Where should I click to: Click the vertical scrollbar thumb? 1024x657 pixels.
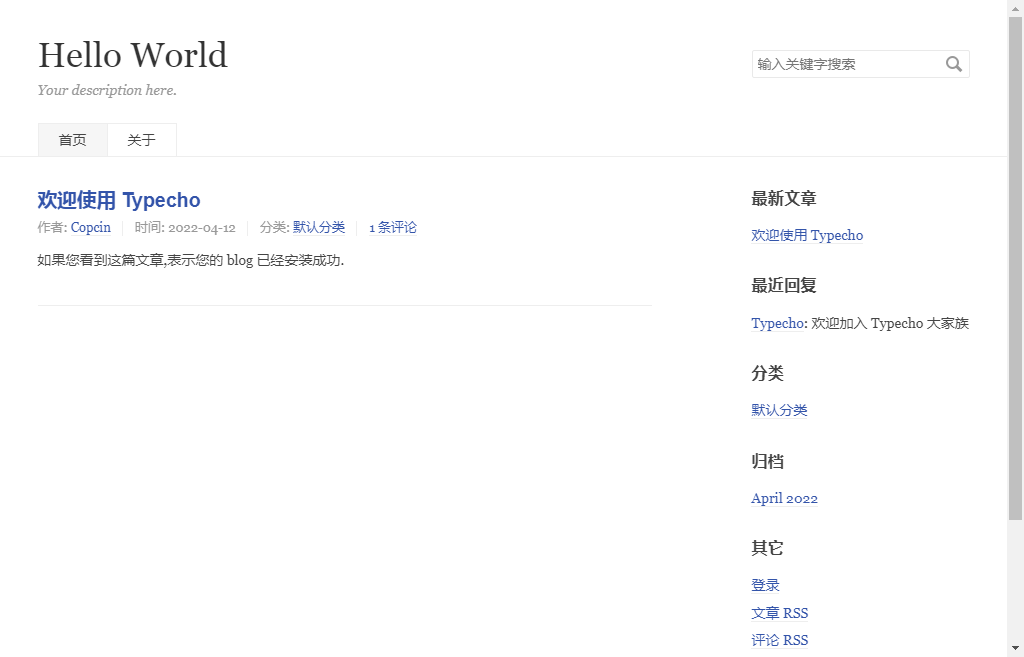[1016, 268]
